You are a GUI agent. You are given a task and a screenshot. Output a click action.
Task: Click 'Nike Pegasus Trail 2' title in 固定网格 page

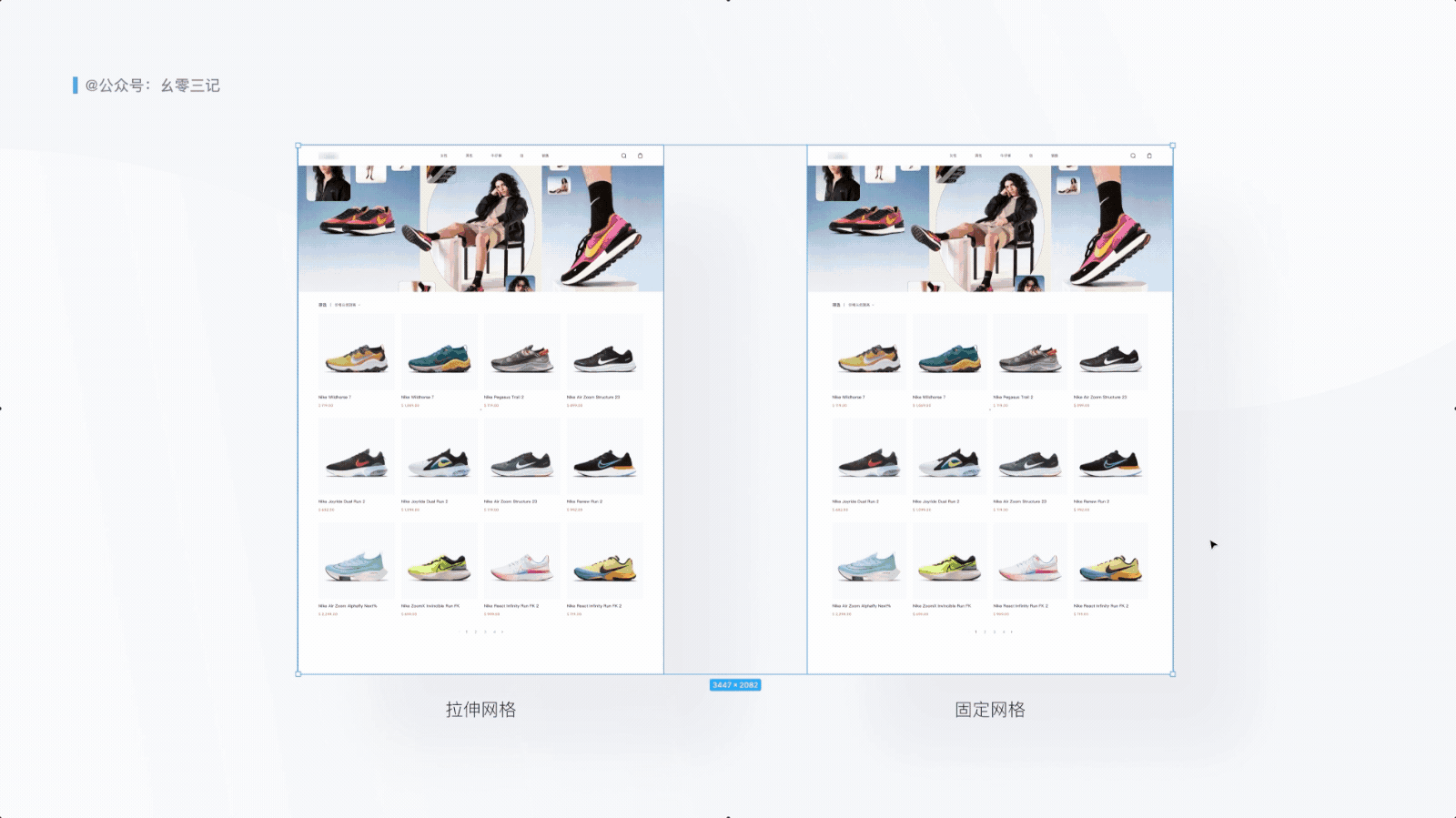point(1013,397)
